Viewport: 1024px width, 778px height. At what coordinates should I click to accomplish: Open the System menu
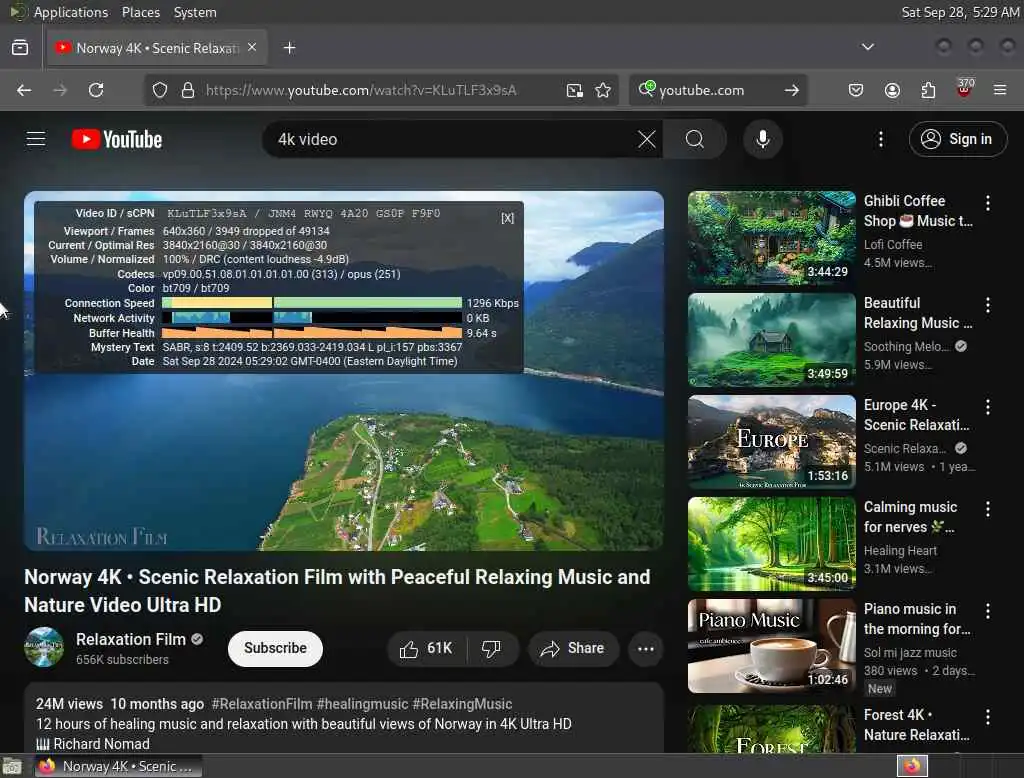point(195,12)
